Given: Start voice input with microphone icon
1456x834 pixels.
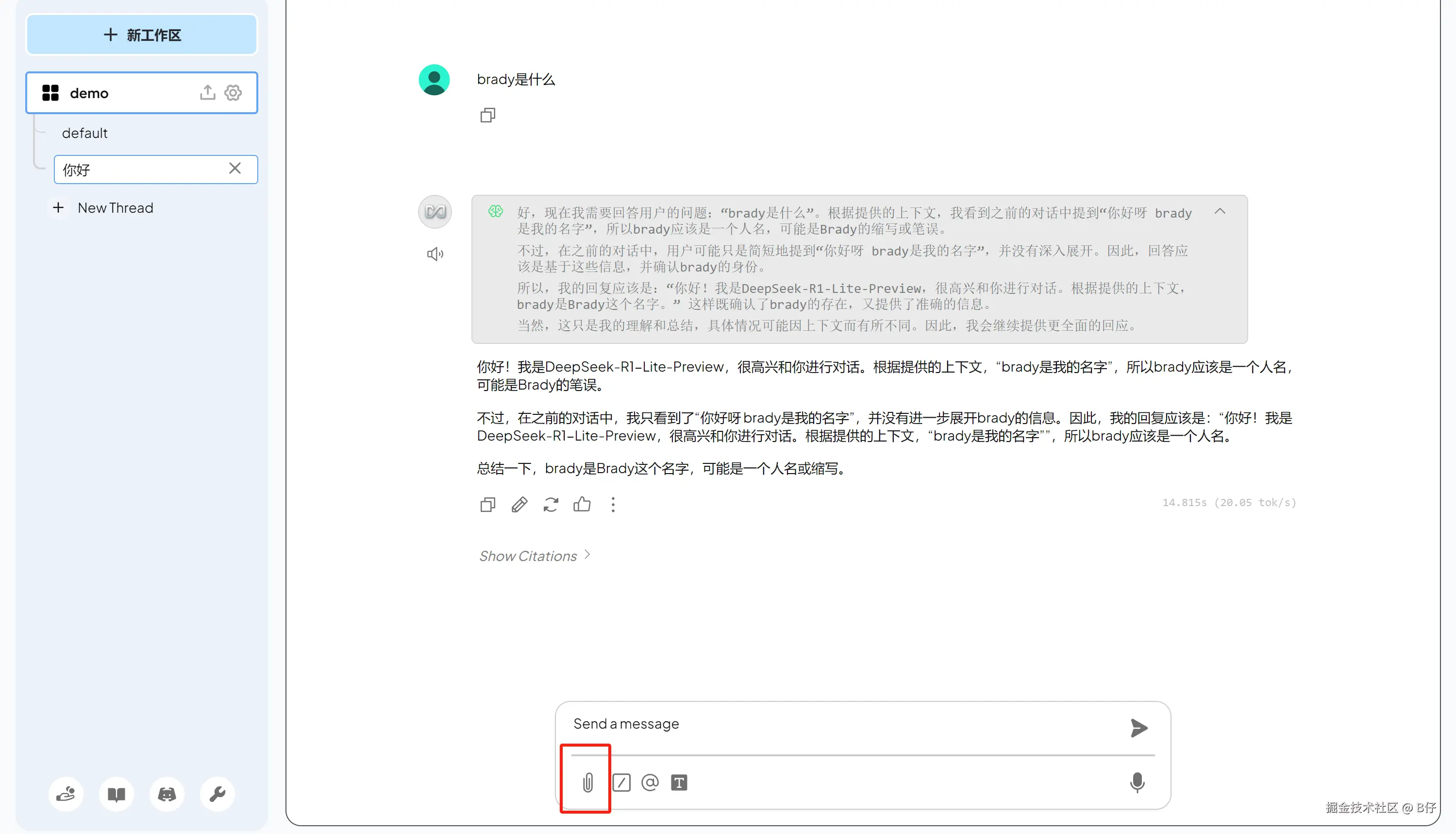Looking at the screenshot, I should (x=1137, y=783).
